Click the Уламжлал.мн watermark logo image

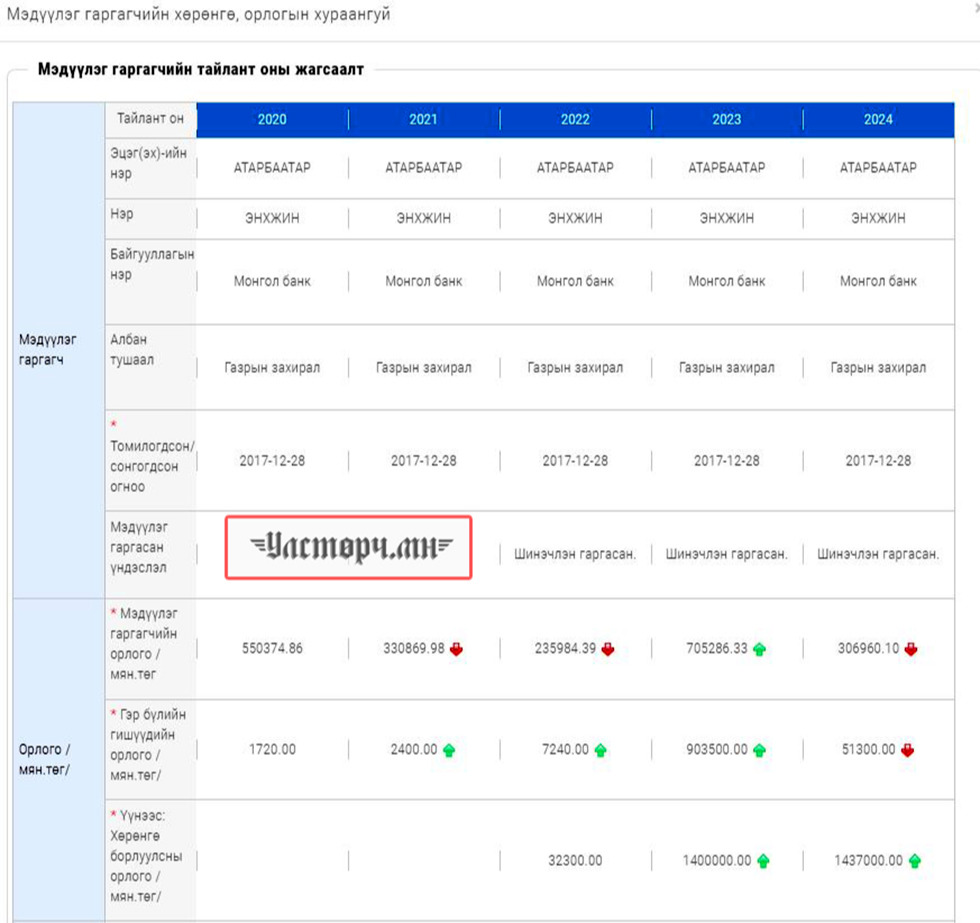348,547
